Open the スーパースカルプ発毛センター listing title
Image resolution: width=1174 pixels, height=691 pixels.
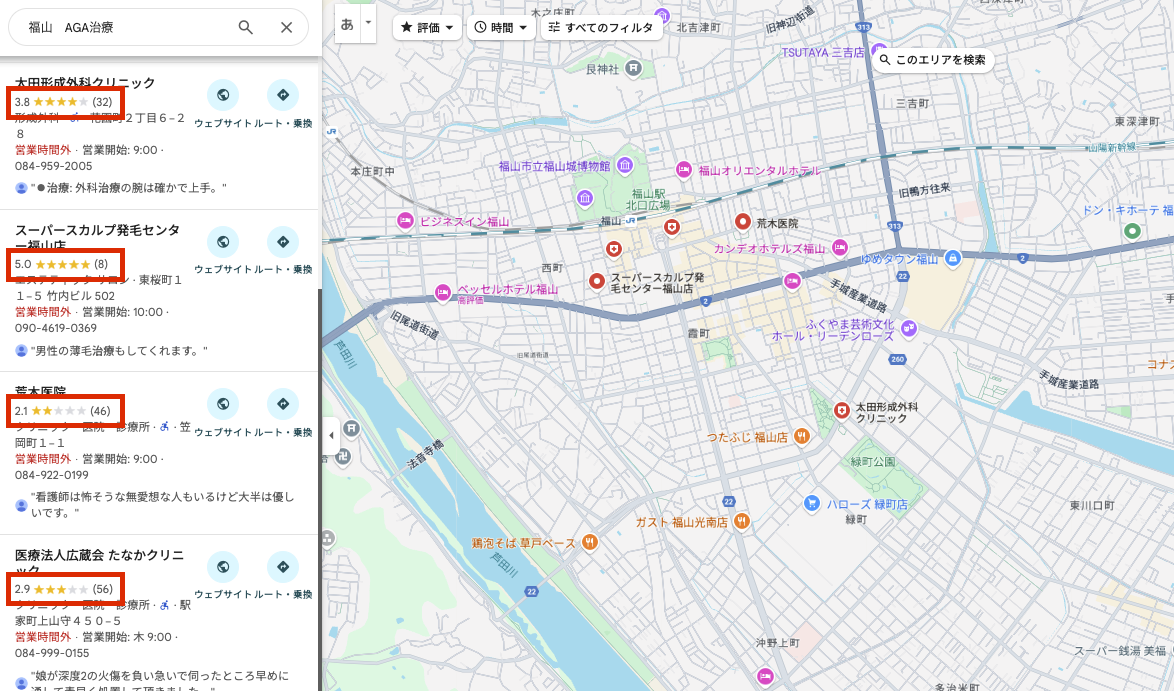[x=97, y=237]
